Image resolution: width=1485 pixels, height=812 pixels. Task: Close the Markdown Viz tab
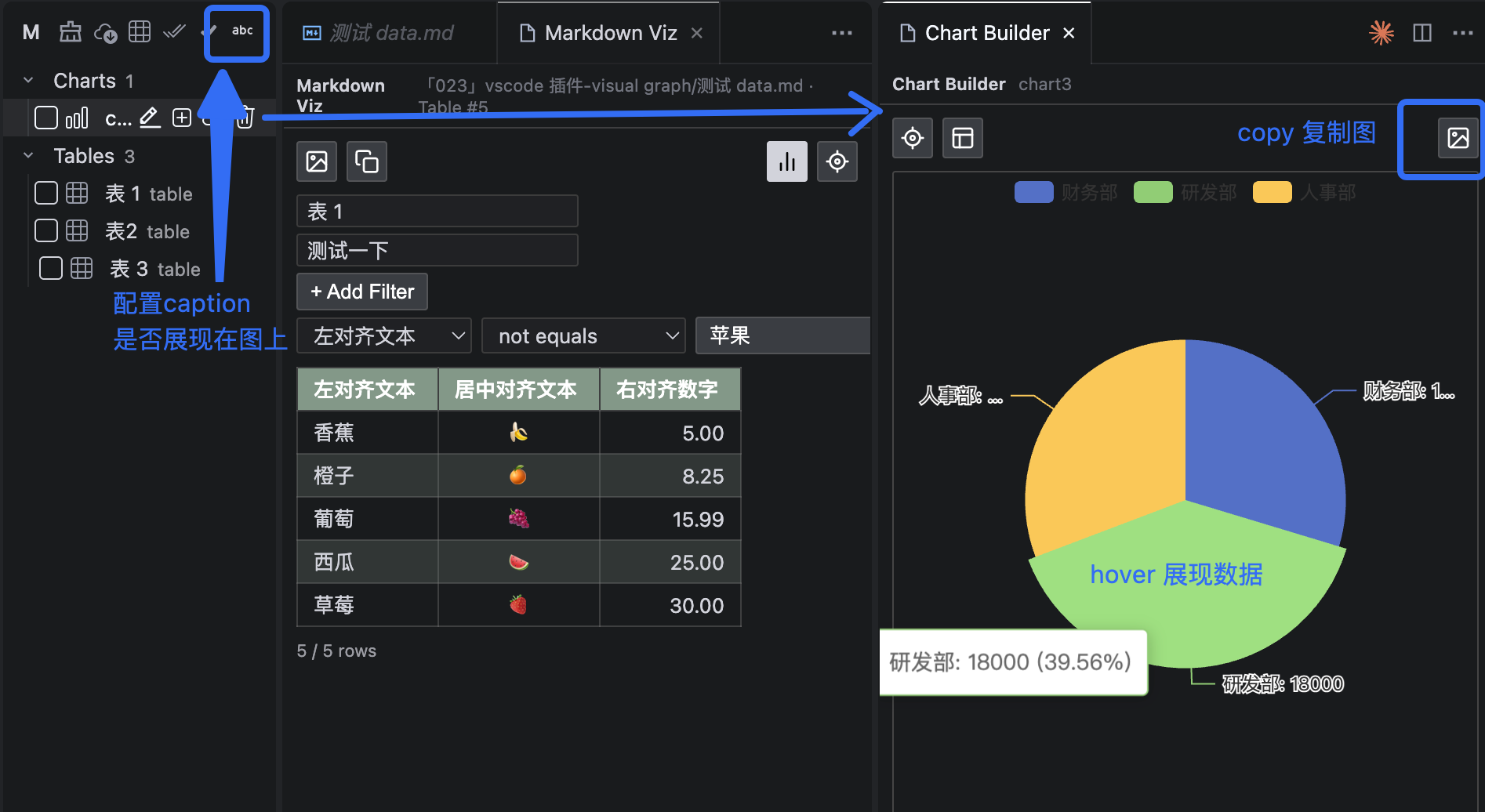[697, 33]
